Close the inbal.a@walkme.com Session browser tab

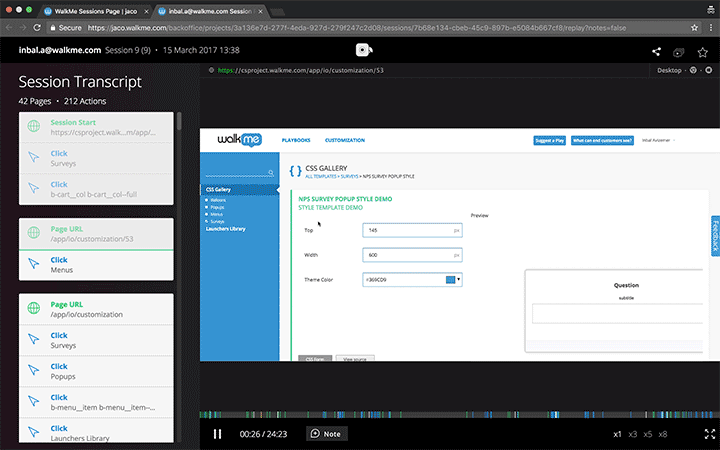[260, 11]
